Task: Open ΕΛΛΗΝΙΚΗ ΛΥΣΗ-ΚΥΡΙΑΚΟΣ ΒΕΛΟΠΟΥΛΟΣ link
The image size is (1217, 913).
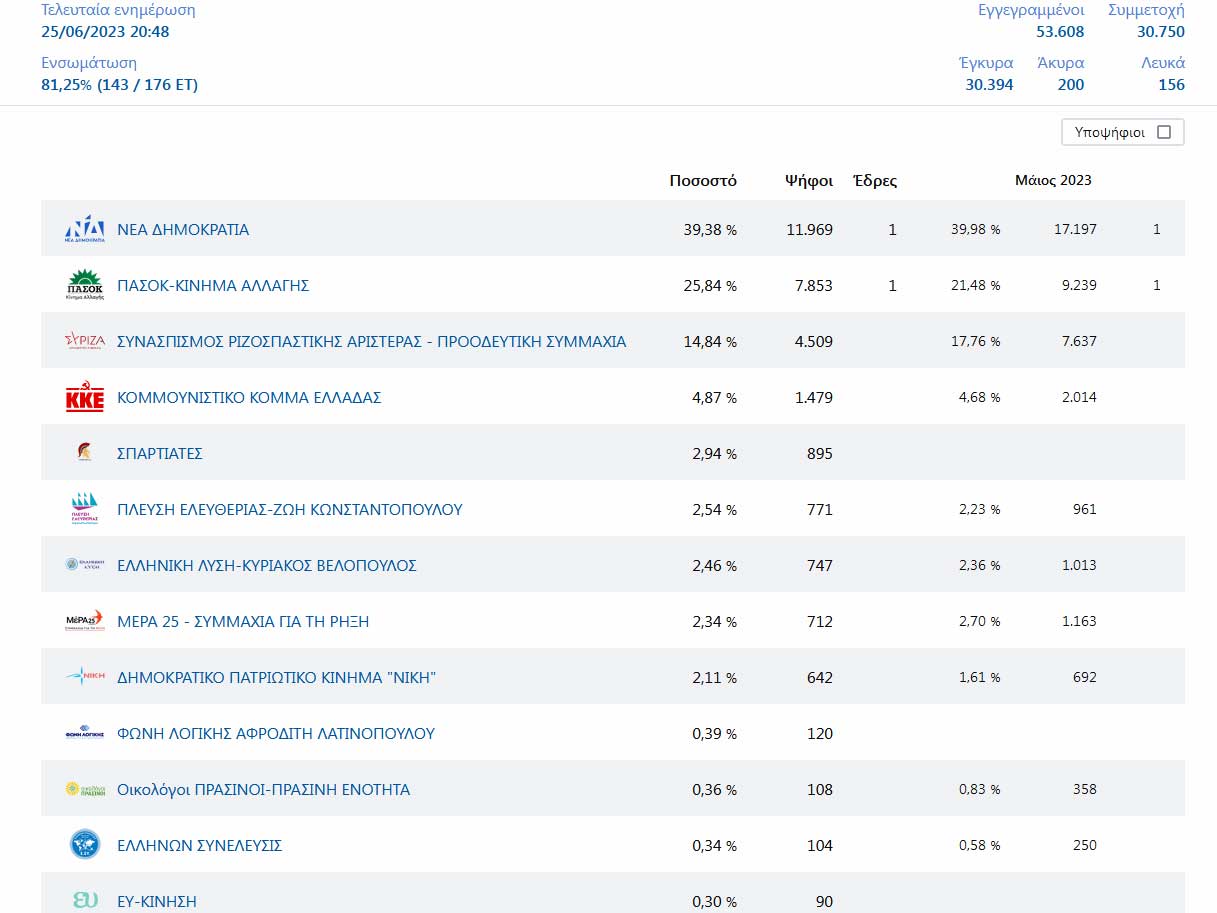Action: pyautogui.click(x=267, y=565)
